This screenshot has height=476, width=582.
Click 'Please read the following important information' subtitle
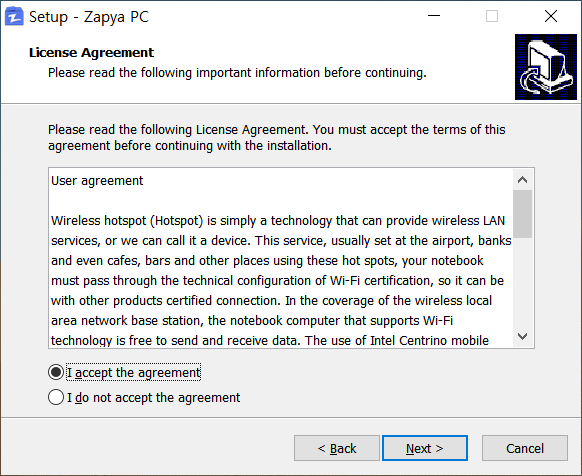click(237, 72)
